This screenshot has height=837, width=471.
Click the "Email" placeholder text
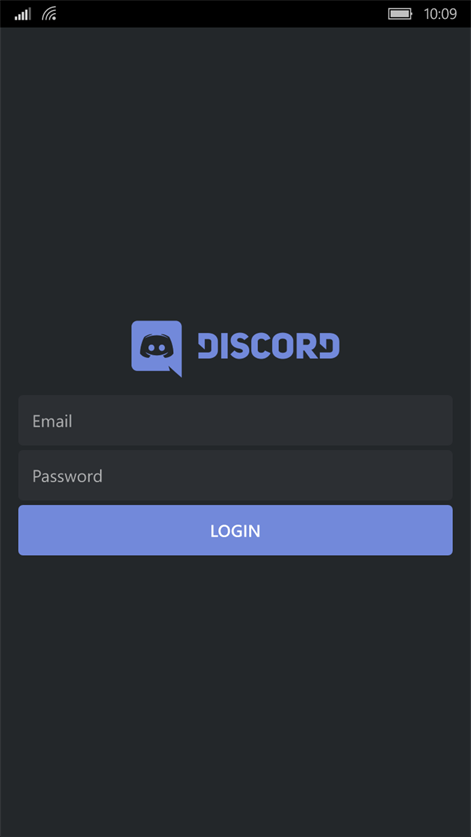tap(52, 421)
